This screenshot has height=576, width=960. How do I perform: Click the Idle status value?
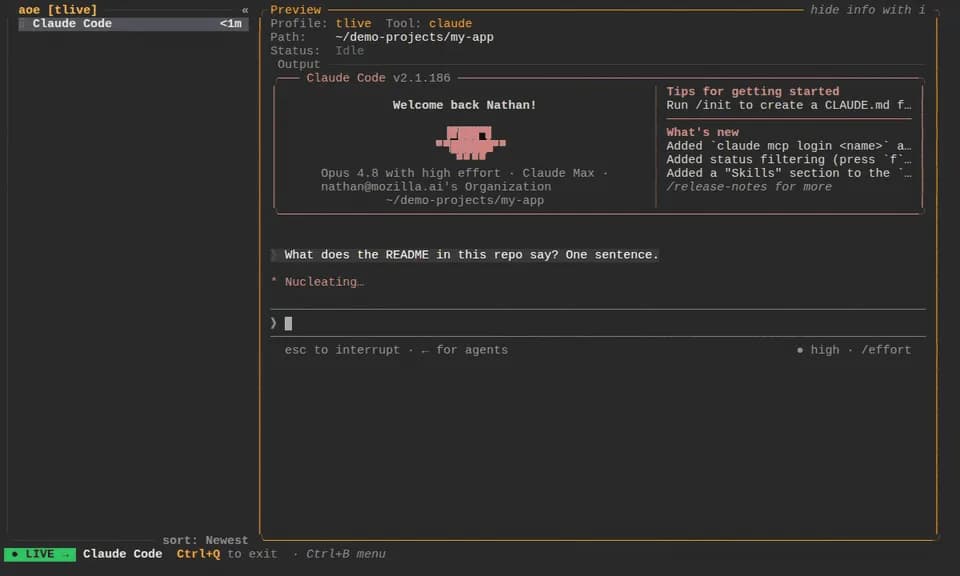coord(350,51)
